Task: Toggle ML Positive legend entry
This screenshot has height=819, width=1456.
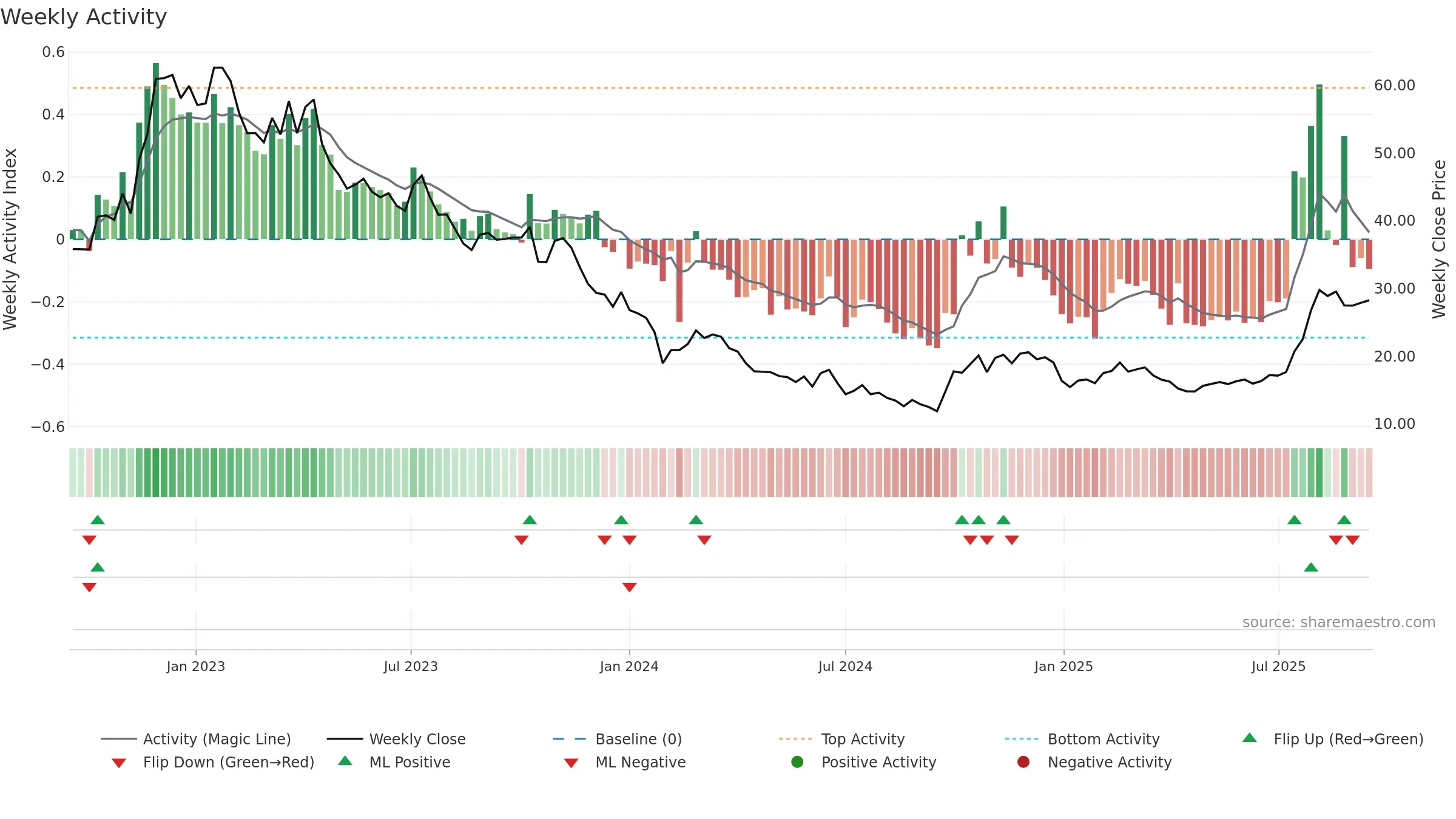Action: pyautogui.click(x=394, y=762)
